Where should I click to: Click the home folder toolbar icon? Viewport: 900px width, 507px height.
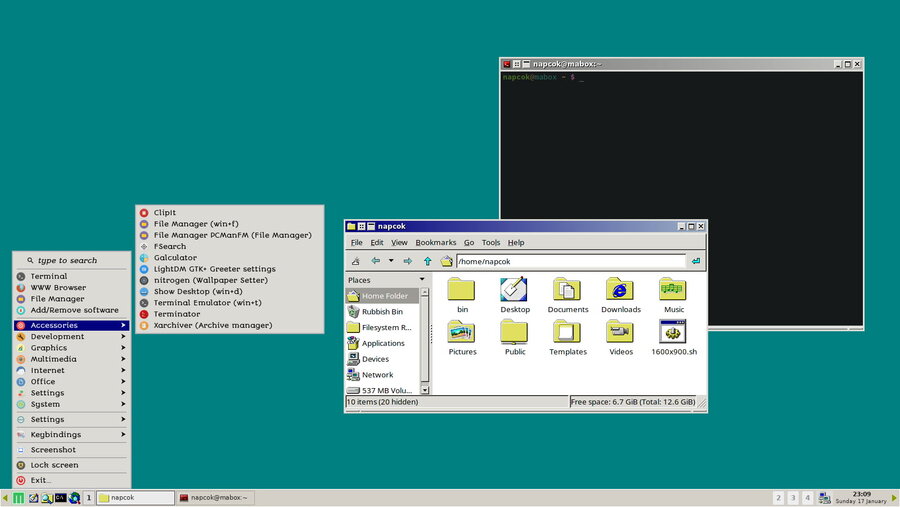click(447, 261)
